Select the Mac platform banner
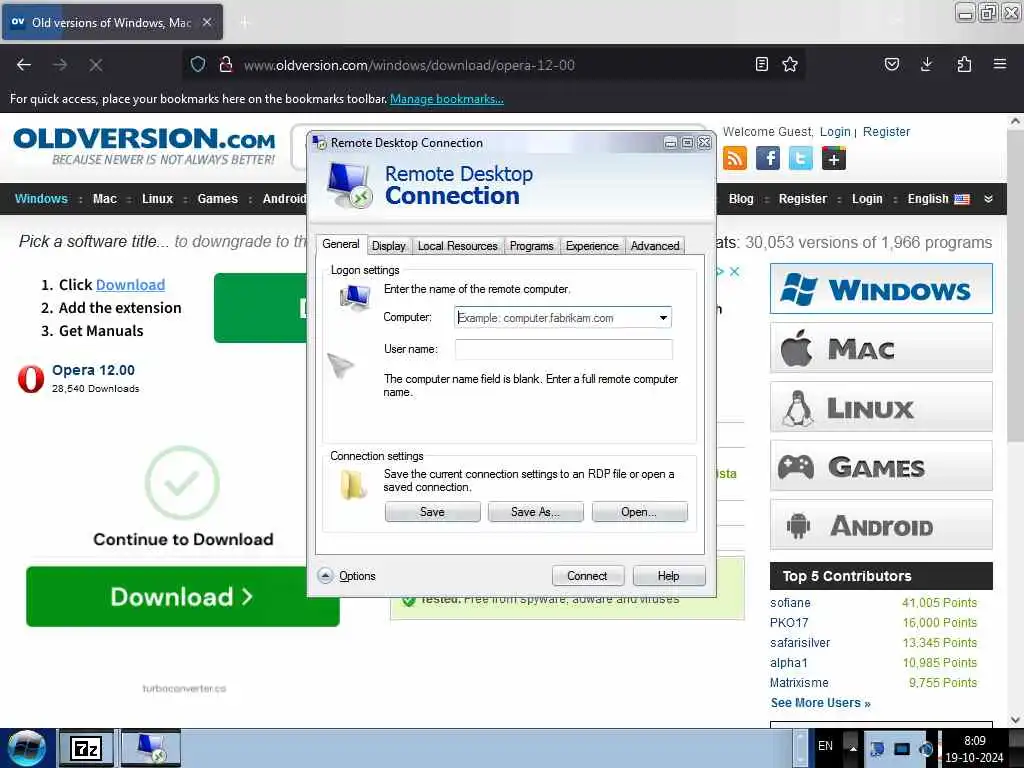This screenshot has height=768, width=1024. click(881, 348)
